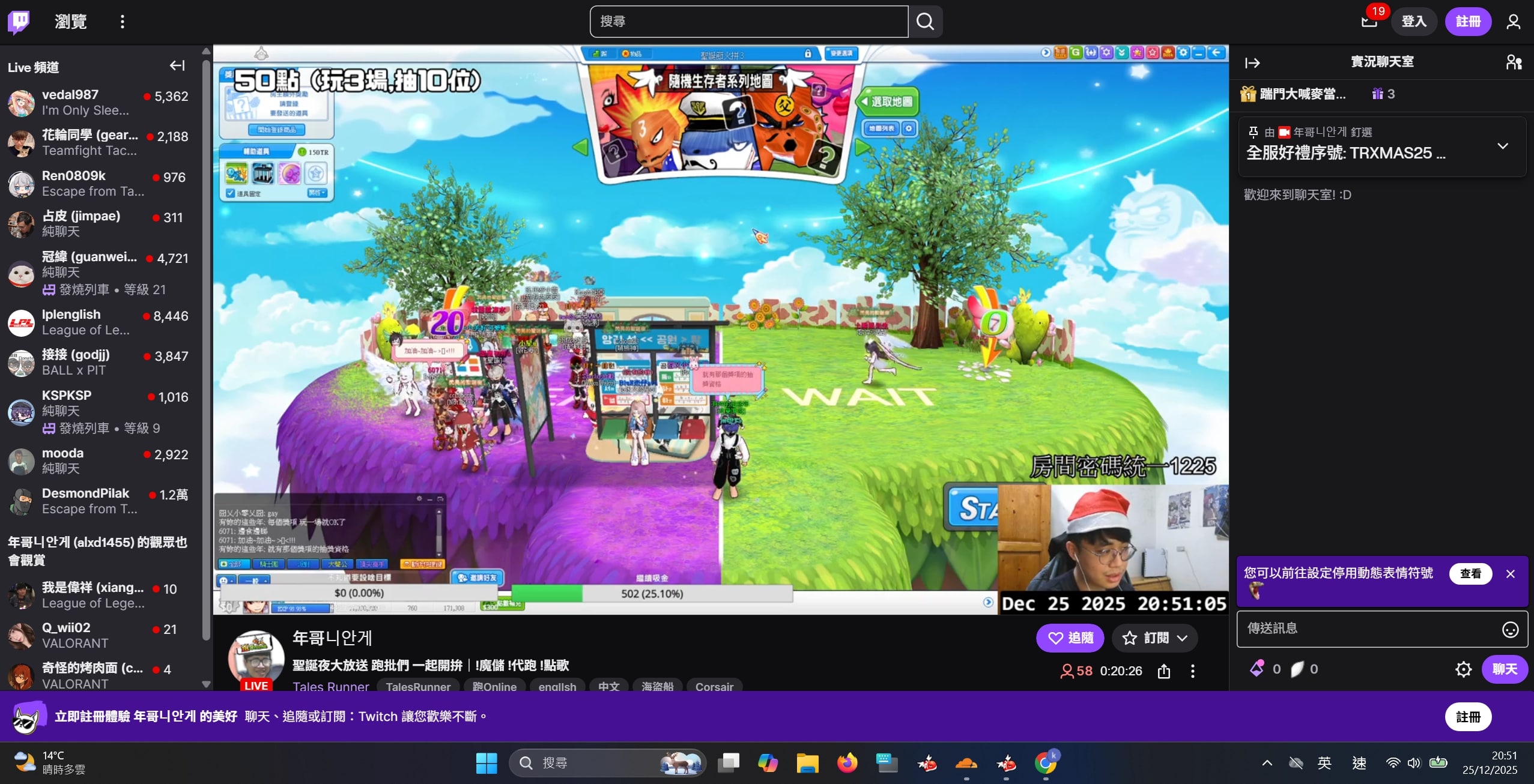Screen dimensions: 1534x784
Task: Open stream options three-dot menu
Action: (1193, 671)
